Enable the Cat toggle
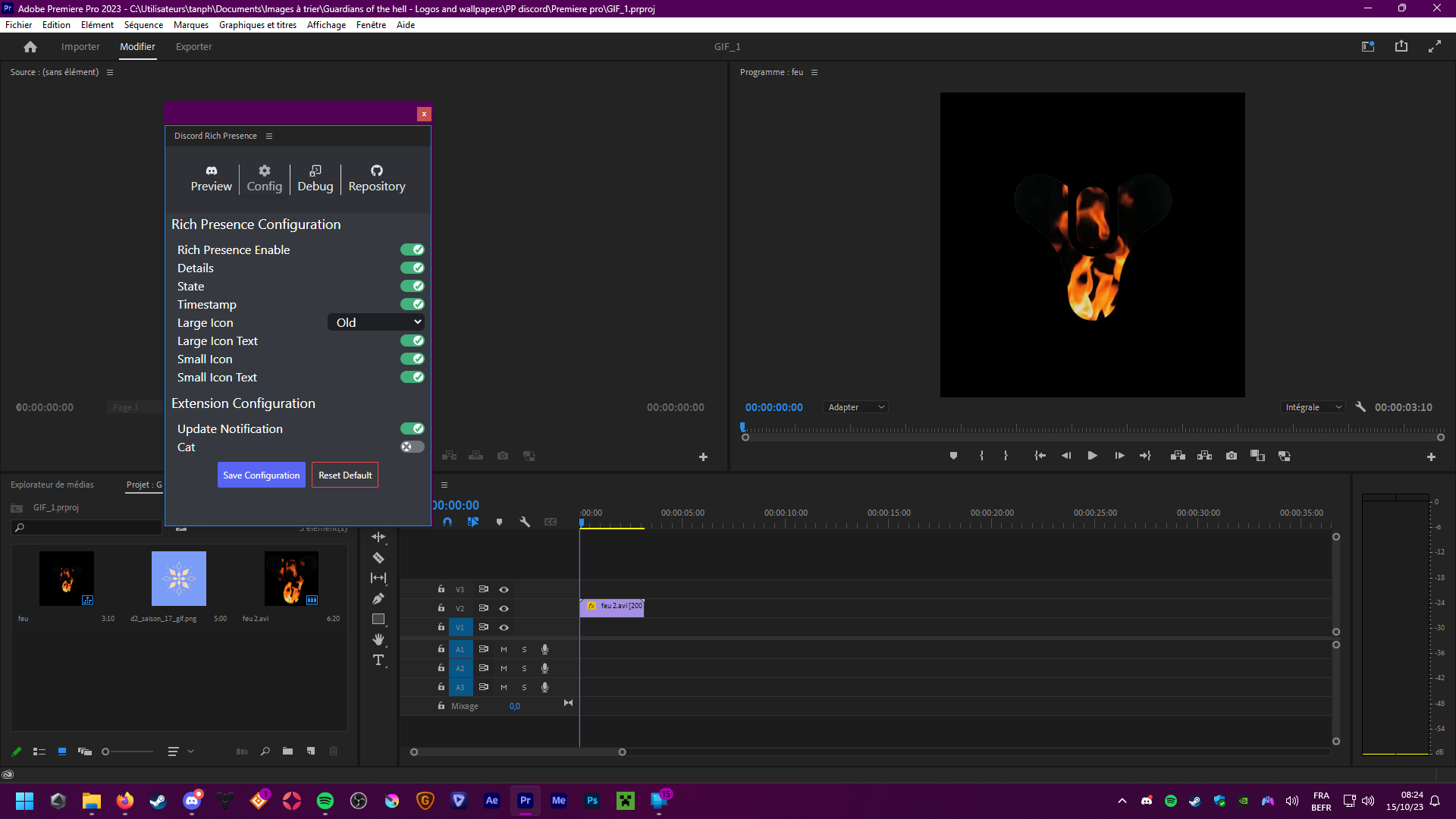The image size is (1456, 819). pyautogui.click(x=413, y=447)
